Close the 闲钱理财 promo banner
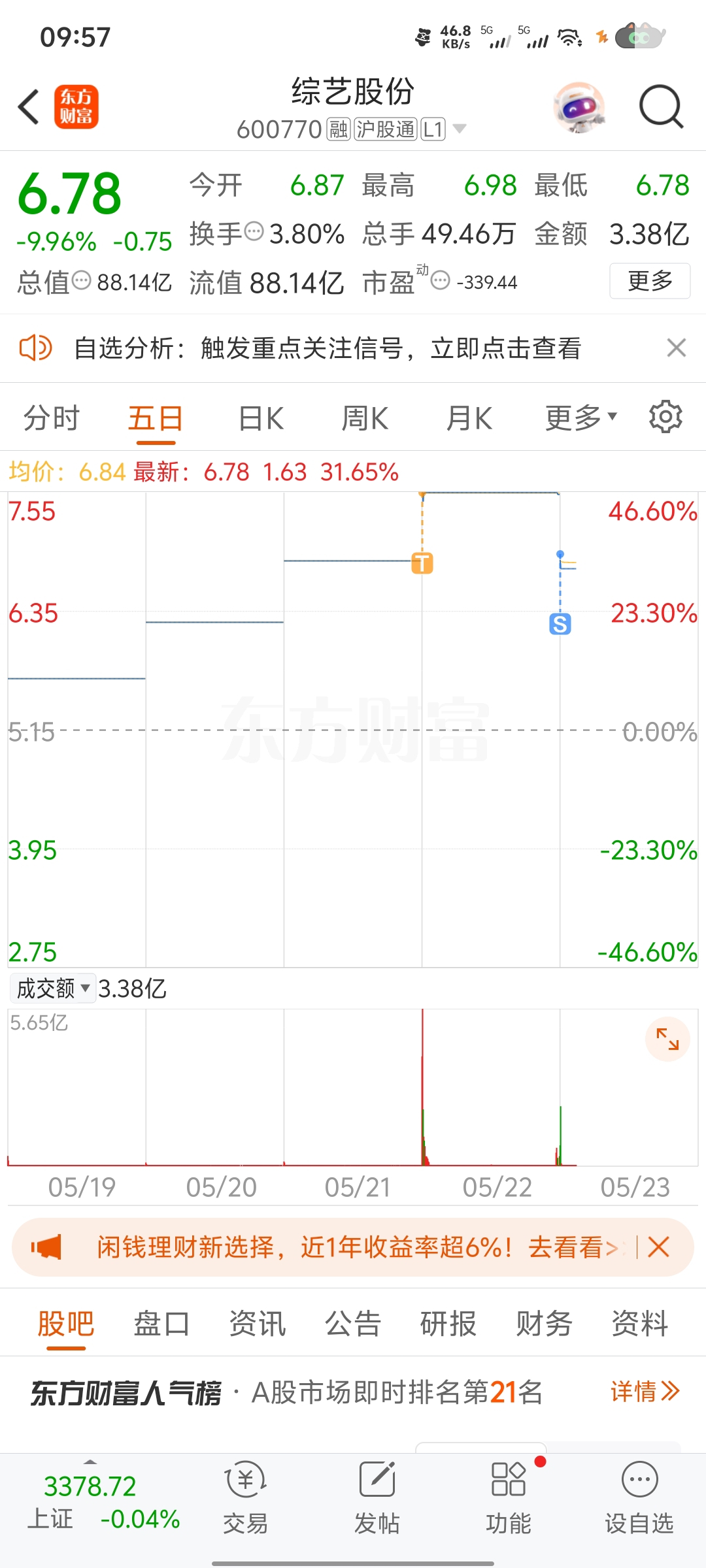 (659, 1247)
